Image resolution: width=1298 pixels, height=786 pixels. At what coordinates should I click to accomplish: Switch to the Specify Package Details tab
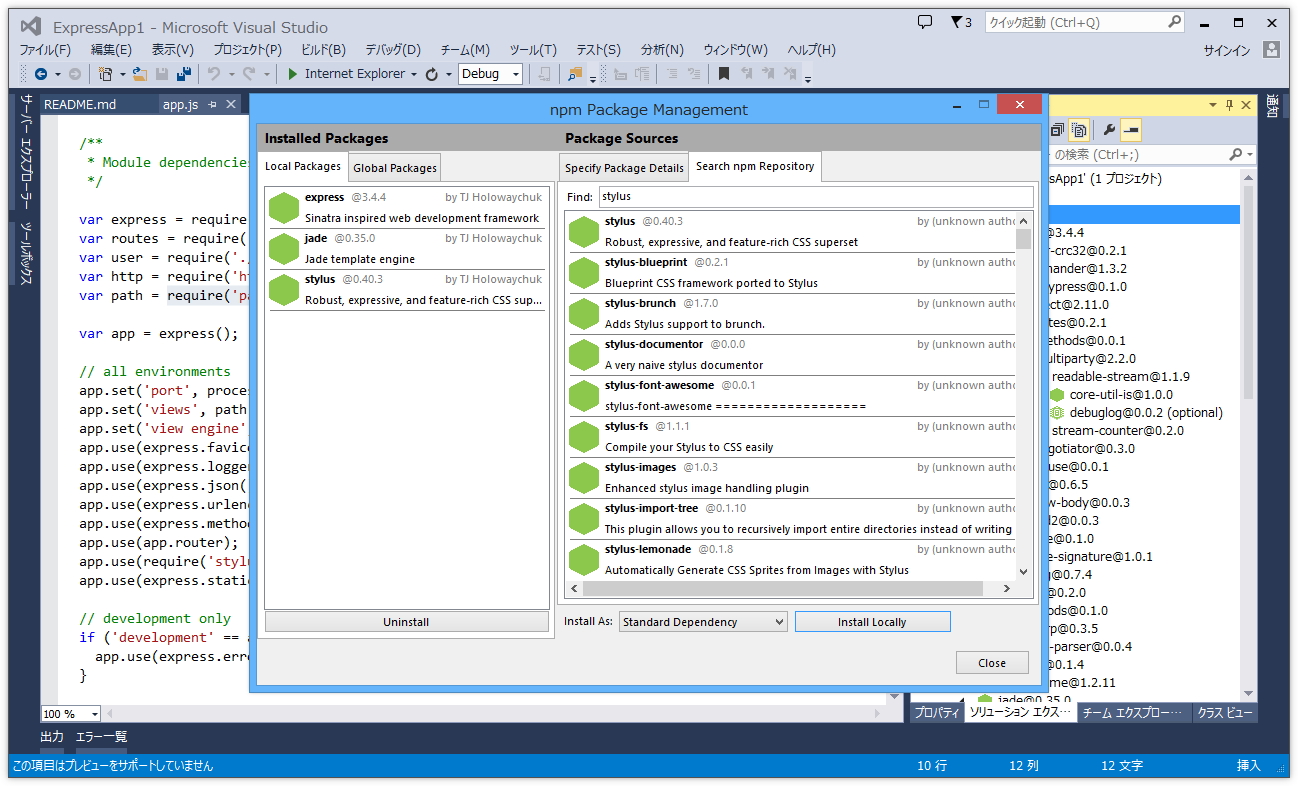(624, 168)
